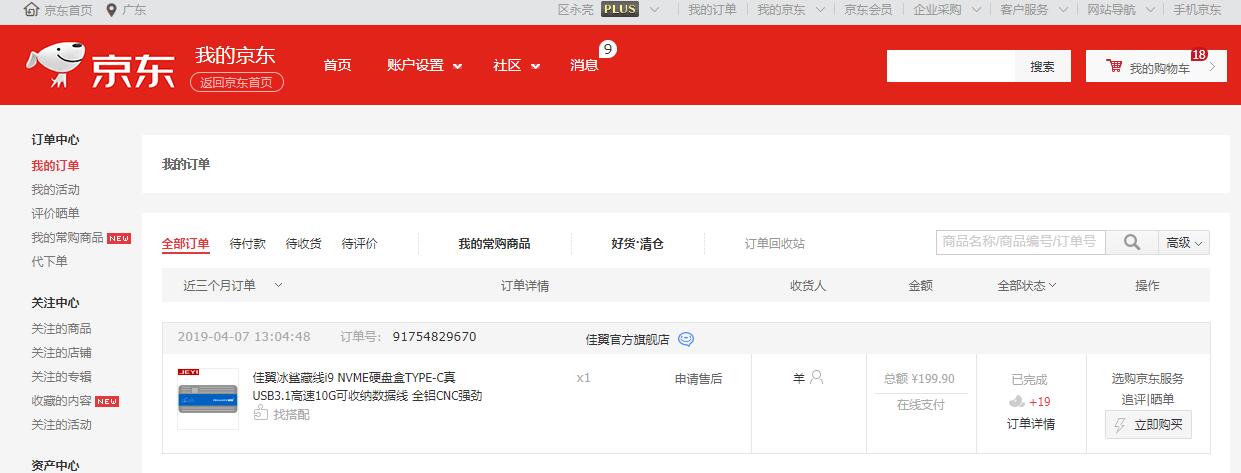Open 评价晒单 in the sidebar
1241x473 pixels.
pos(55,213)
